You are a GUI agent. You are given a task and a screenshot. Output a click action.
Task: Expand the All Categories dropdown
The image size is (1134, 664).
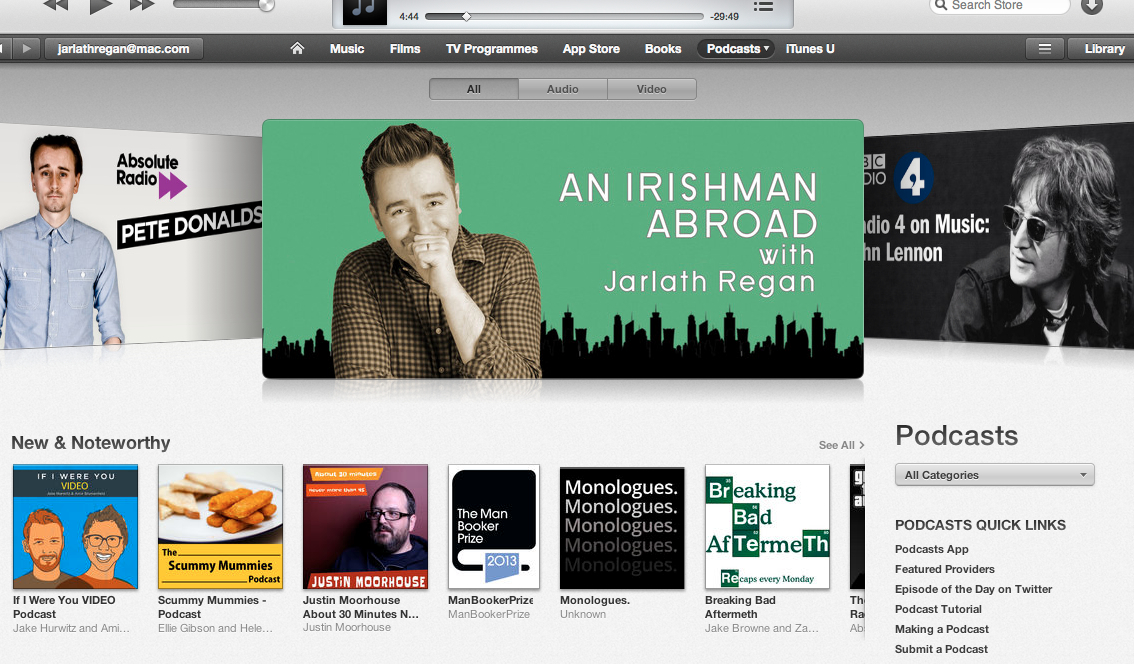tap(995, 474)
